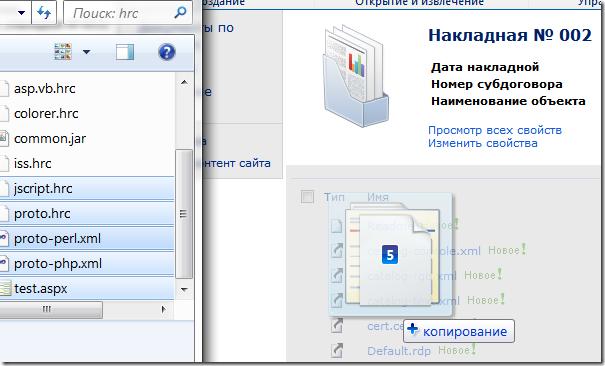Viewport: 605px width, 366px height.
Task: Open the view options dropdown arrow
Action: click(86, 52)
